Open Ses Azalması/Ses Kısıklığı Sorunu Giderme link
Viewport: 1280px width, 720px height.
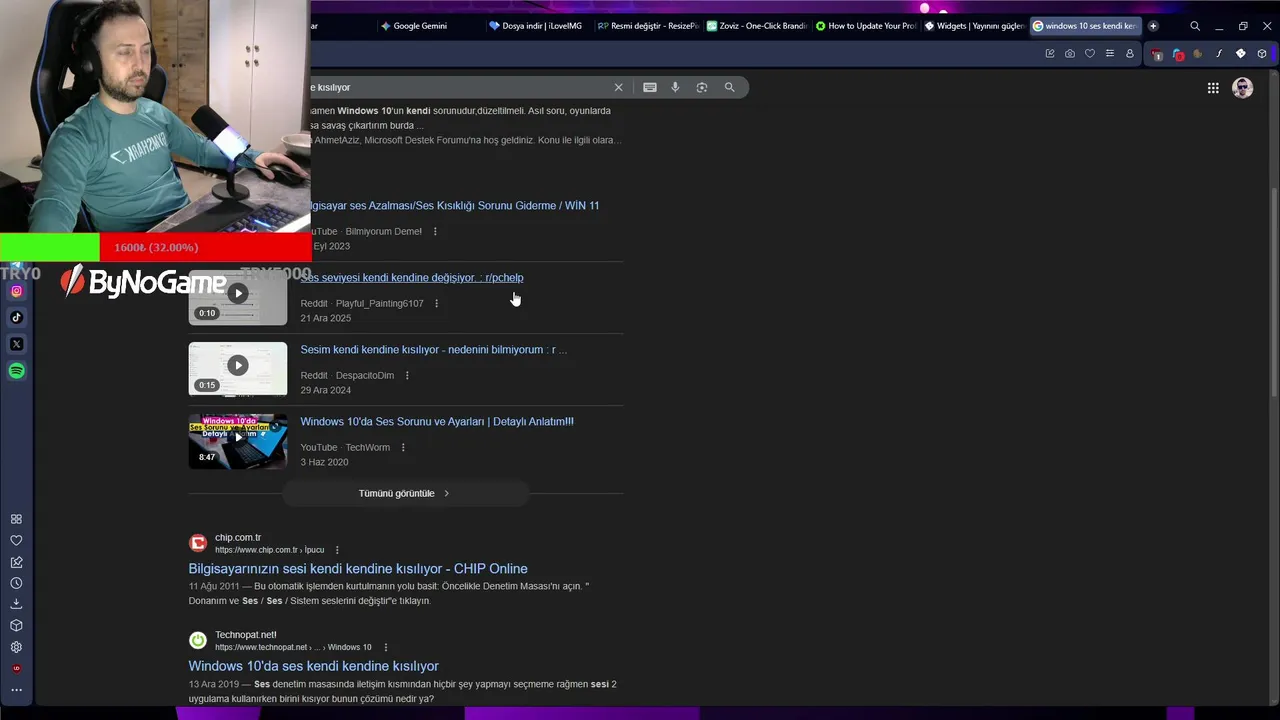point(455,206)
